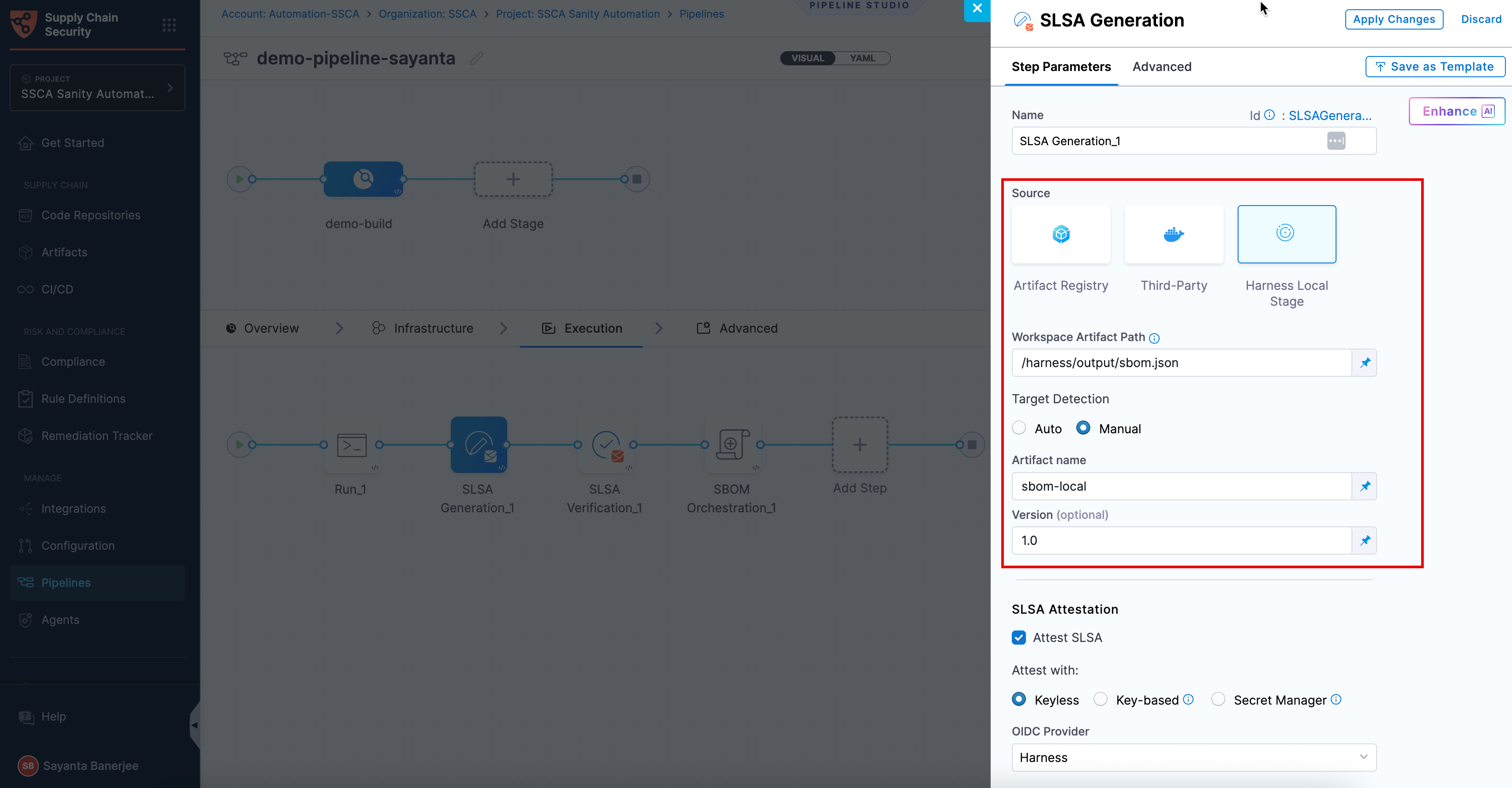Choose the Third-Party Docker source icon
Image resolution: width=1512 pixels, height=788 pixels.
(x=1173, y=234)
